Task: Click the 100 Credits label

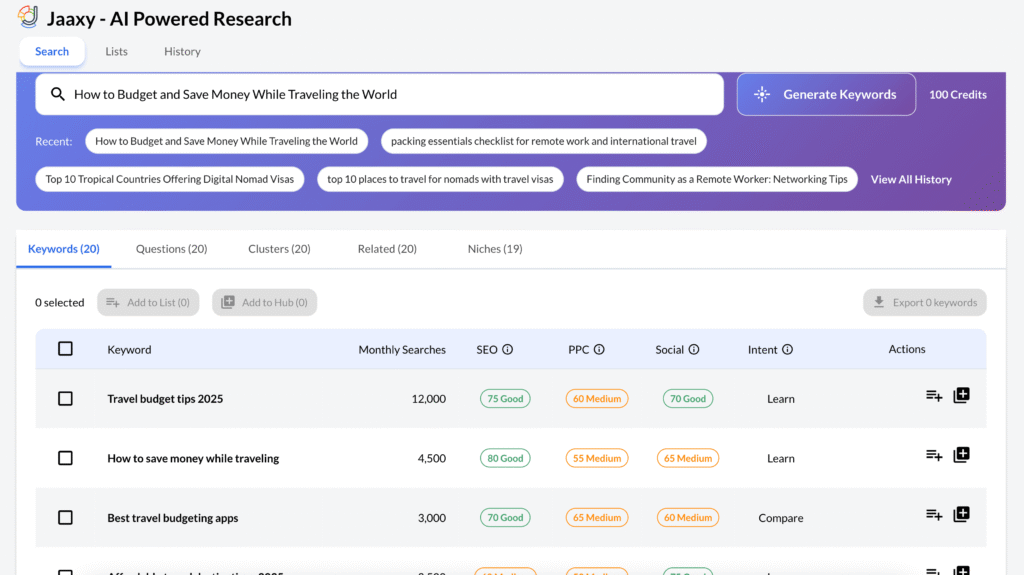Action: click(x=957, y=95)
